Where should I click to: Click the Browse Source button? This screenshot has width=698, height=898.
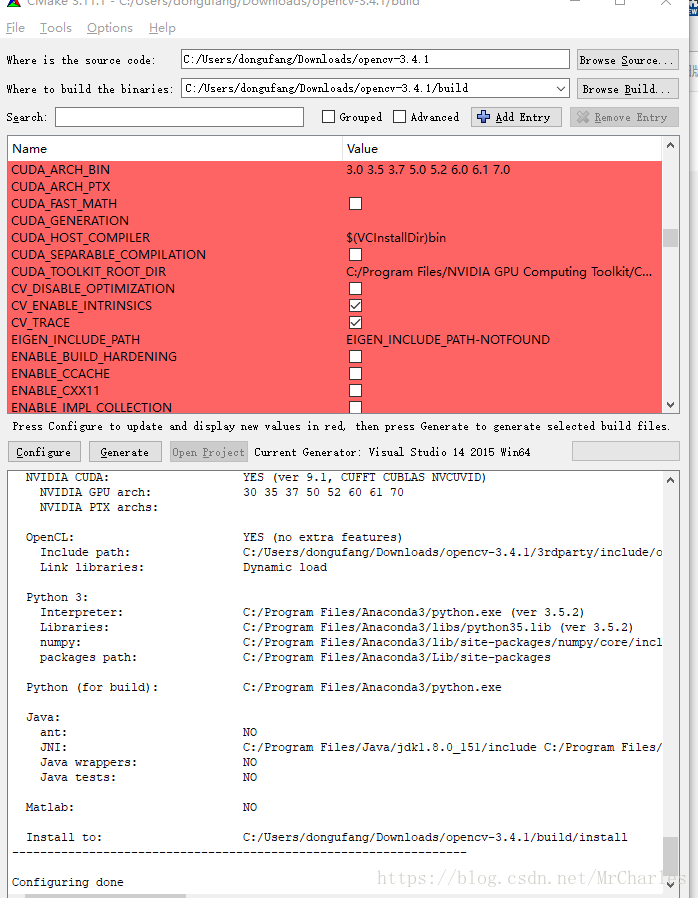628,60
